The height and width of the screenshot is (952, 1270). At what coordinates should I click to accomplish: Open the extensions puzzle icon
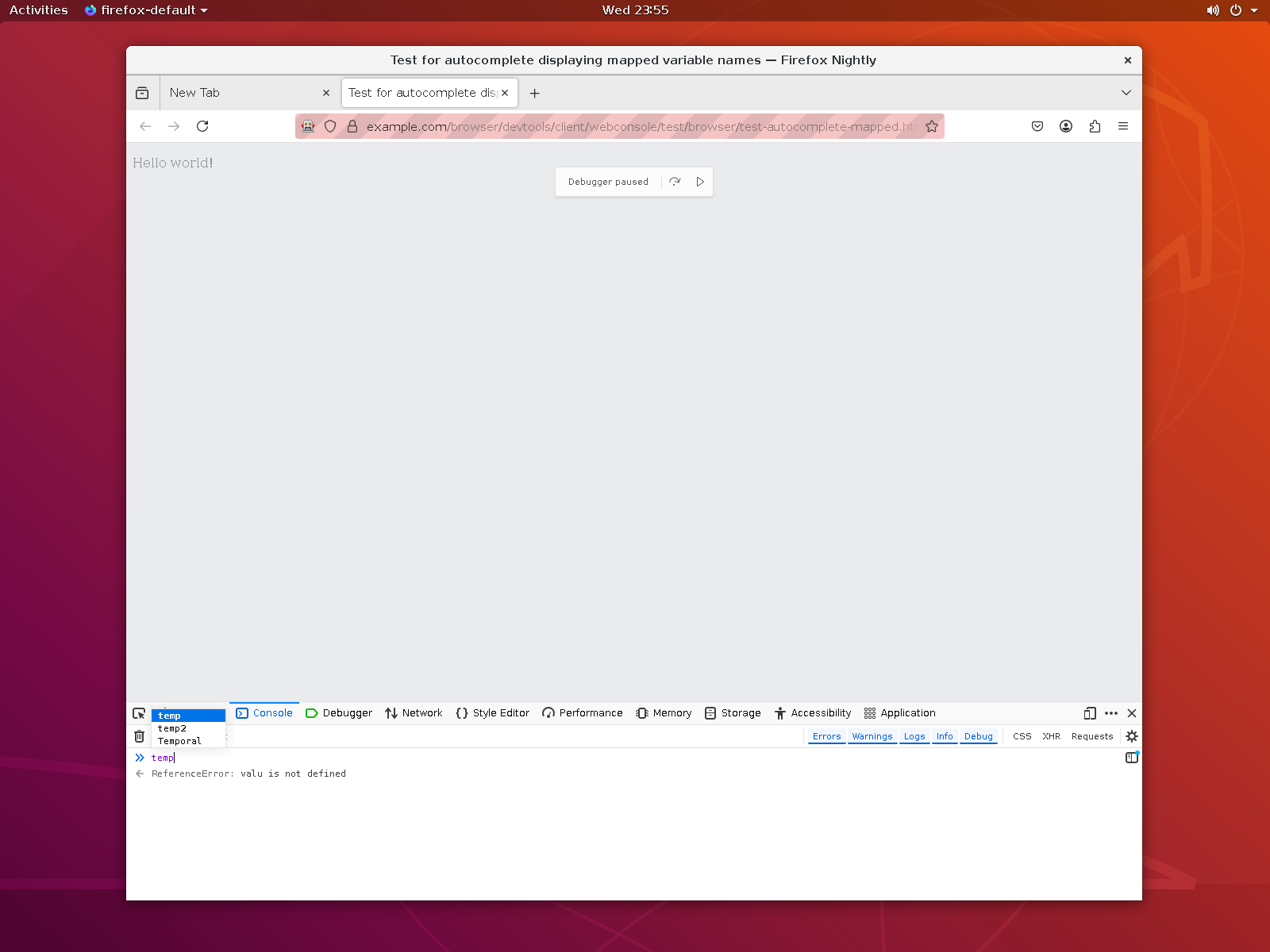click(x=1095, y=126)
